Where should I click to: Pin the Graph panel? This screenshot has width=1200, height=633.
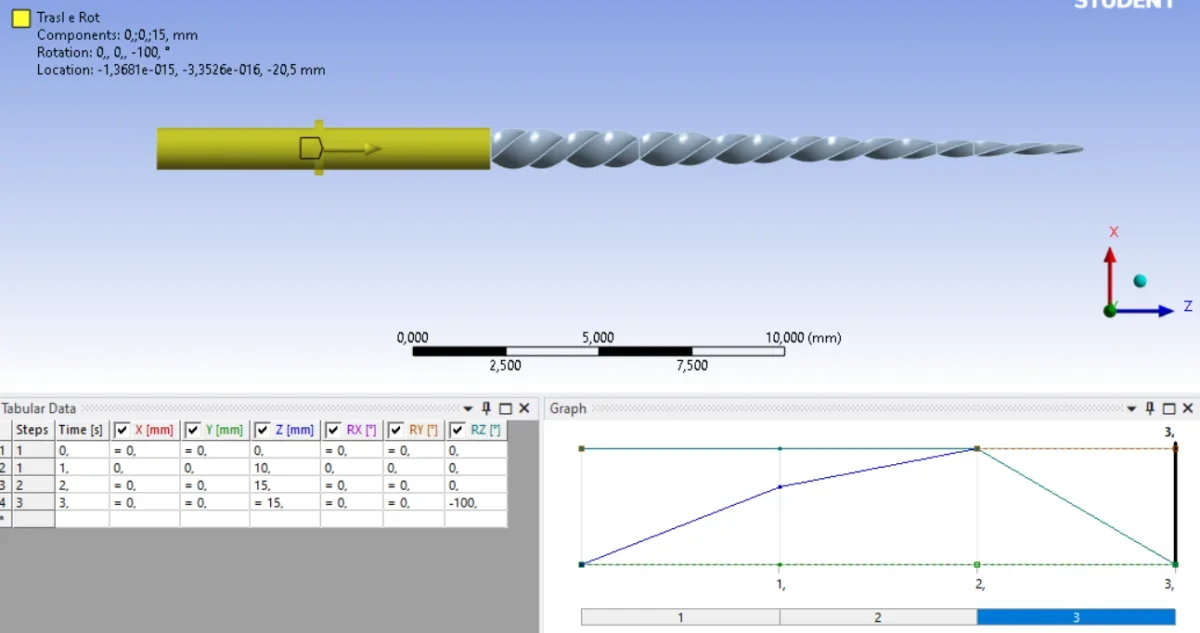tap(1150, 408)
